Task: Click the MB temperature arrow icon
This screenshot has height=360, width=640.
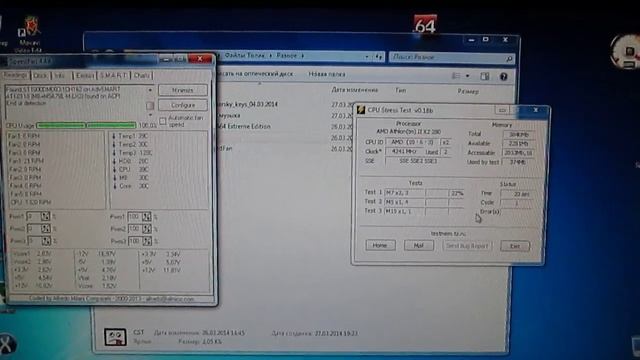Action: (x=115, y=178)
